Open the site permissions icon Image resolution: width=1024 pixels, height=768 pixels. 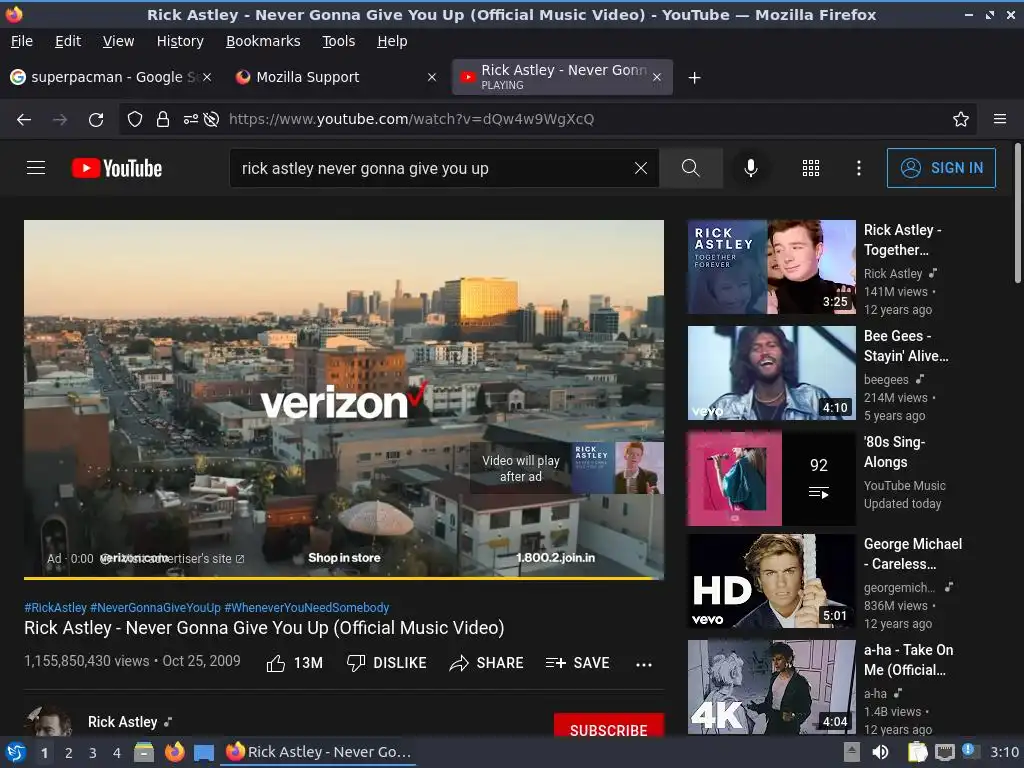[x=191, y=119]
